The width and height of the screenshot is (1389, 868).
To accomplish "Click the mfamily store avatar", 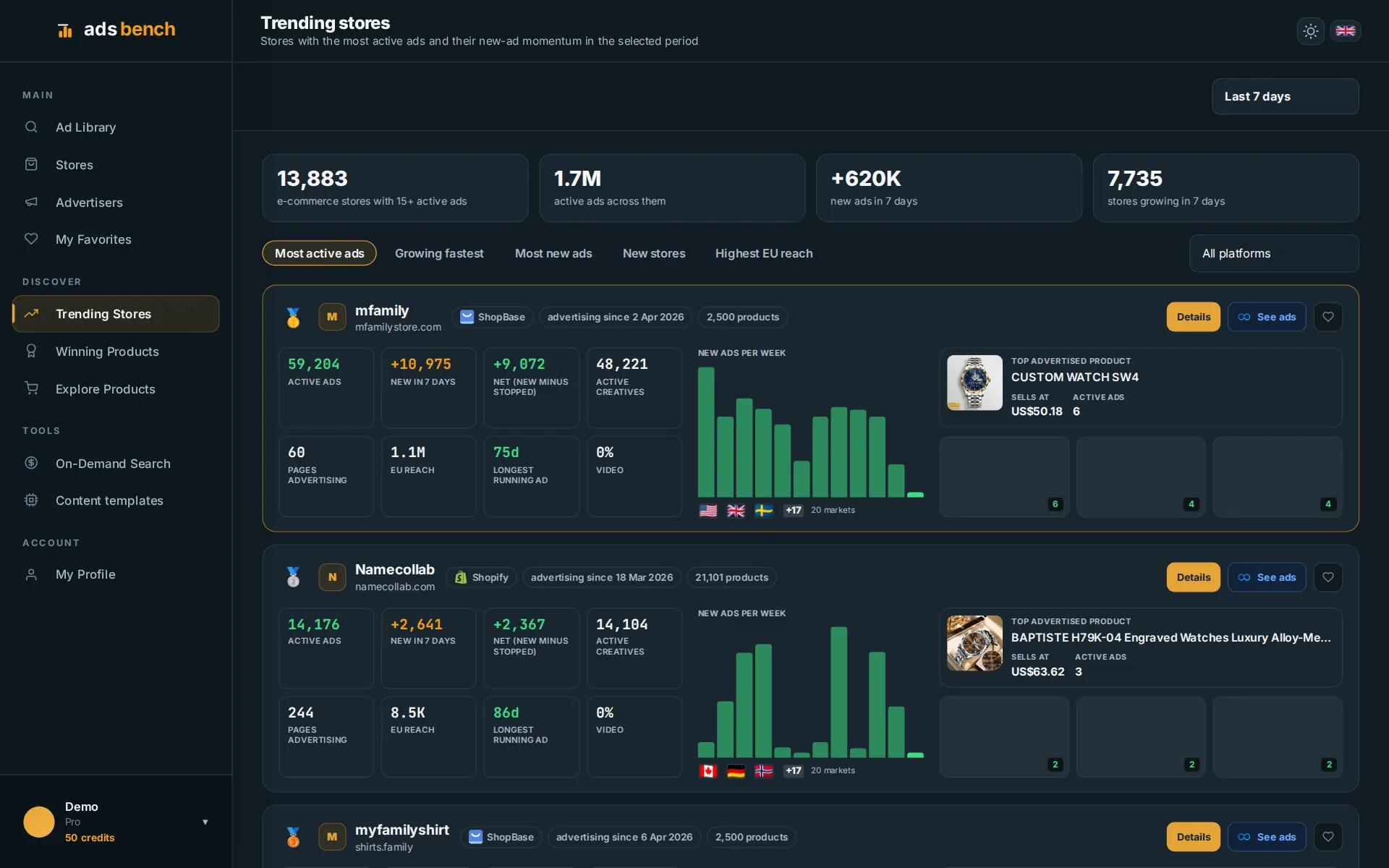I will [x=332, y=317].
